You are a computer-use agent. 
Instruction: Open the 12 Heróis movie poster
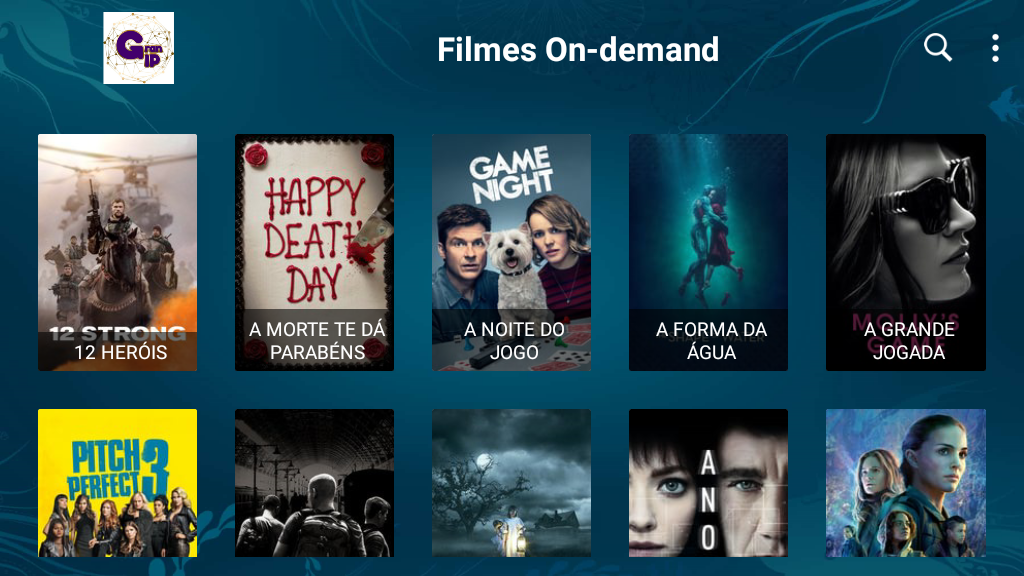pos(118,252)
